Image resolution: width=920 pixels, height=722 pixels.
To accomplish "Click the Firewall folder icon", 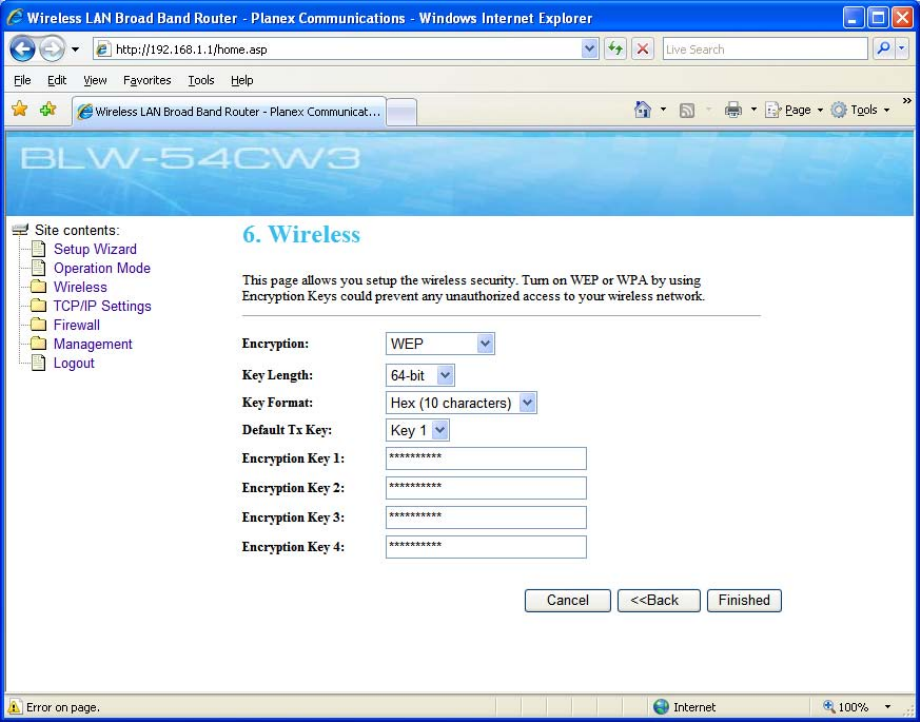I will (x=38, y=325).
